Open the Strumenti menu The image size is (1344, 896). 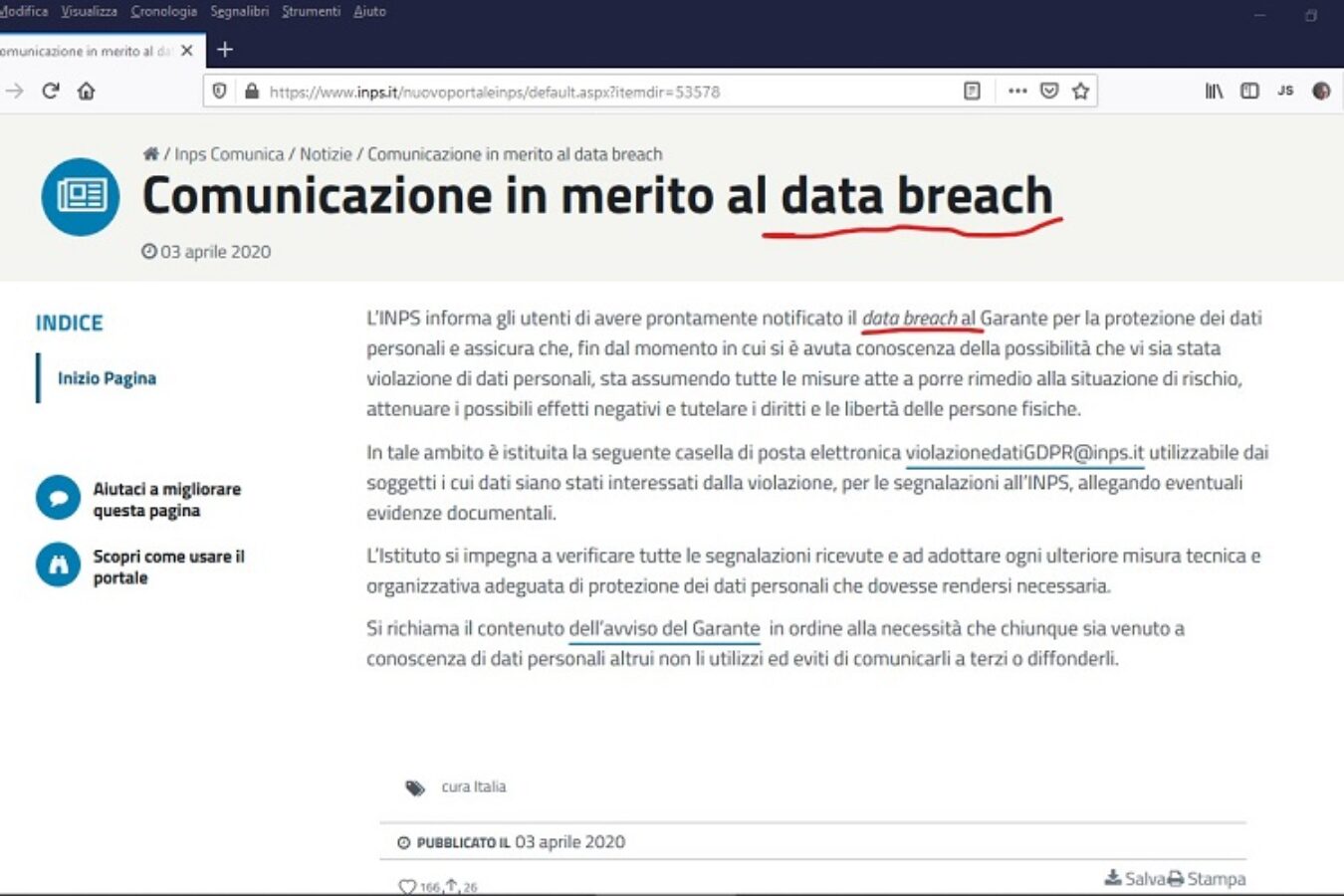point(311,11)
